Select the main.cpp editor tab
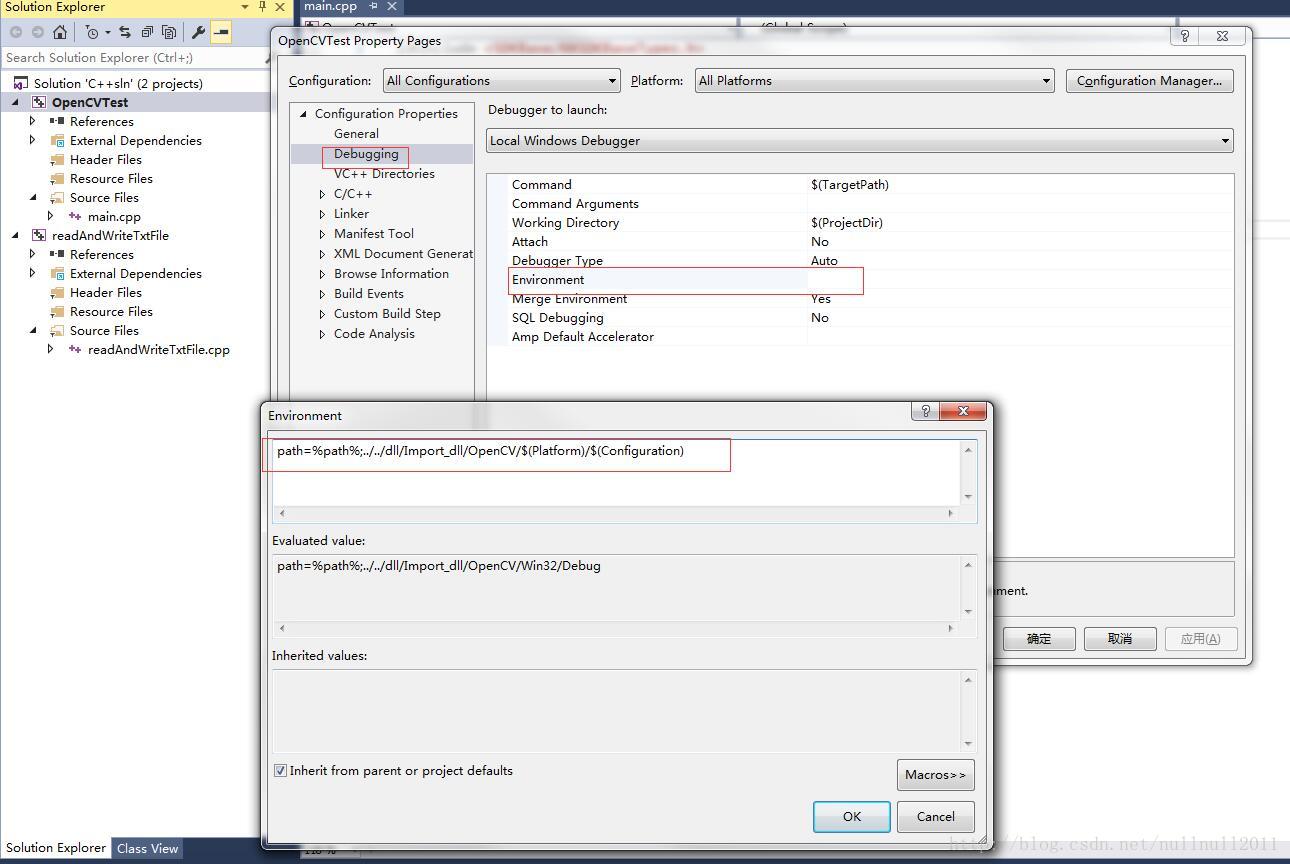 tap(330, 6)
